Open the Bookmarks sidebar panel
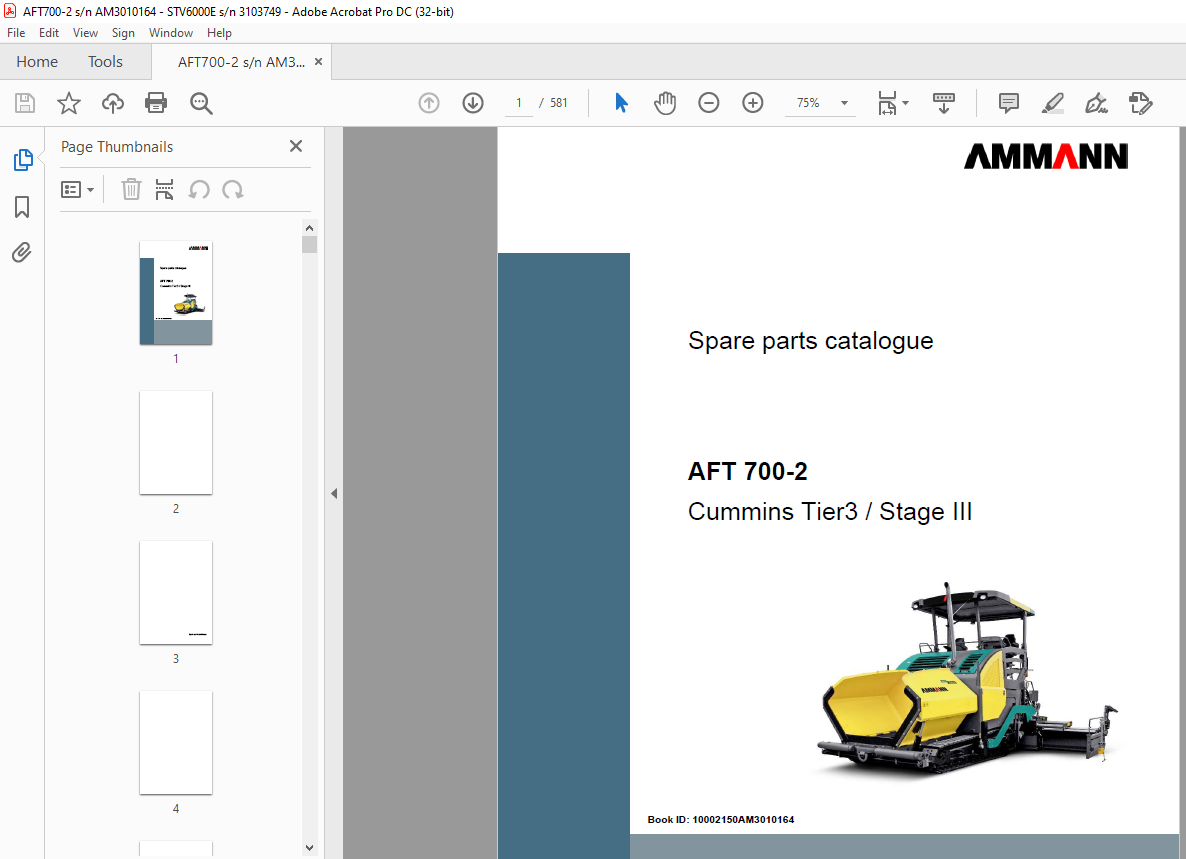Screen dimensions: 1186x859 [x=22, y=206]
